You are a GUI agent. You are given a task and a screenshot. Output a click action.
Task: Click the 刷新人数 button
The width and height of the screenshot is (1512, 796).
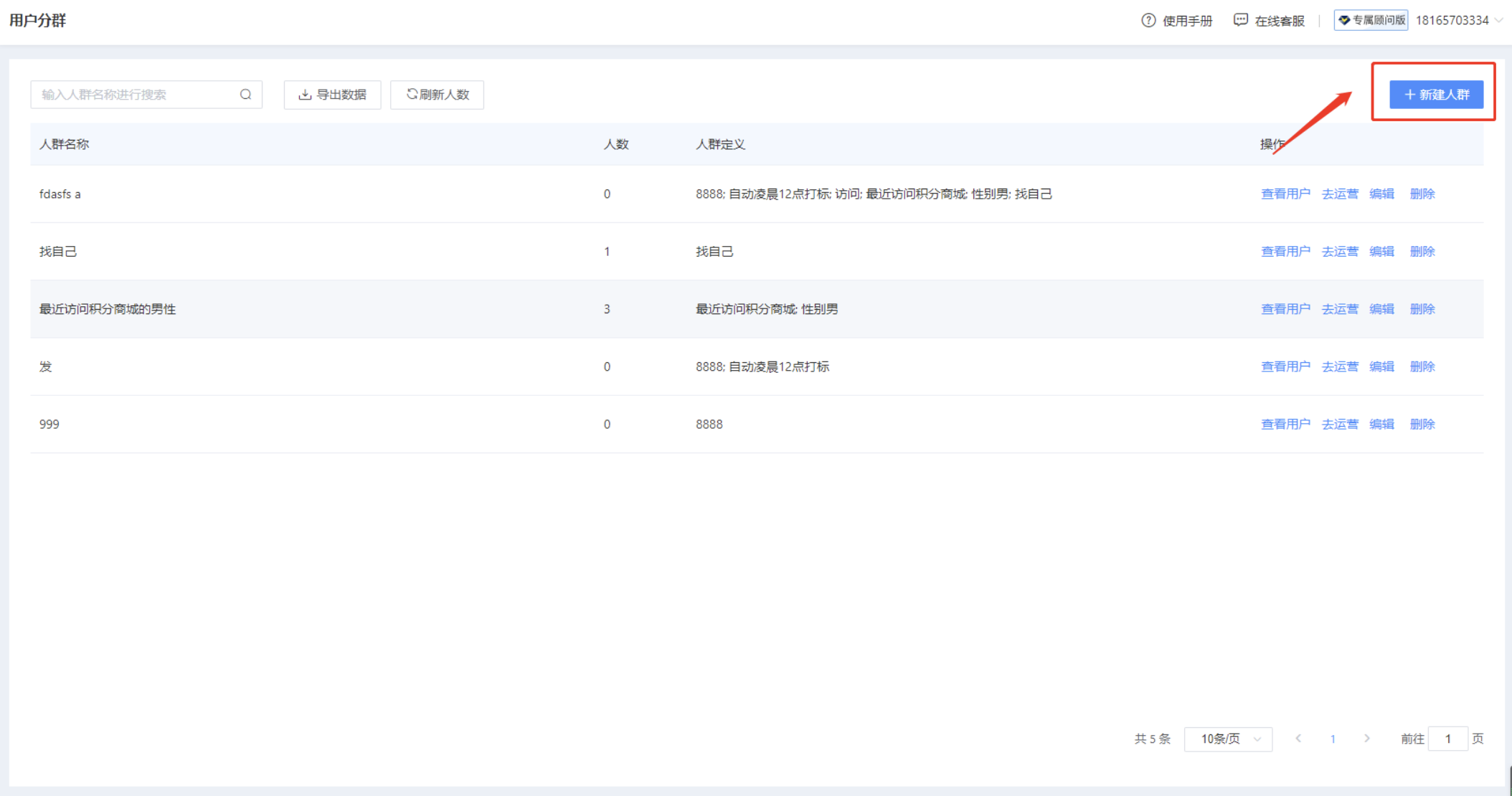tap(437, 95)
